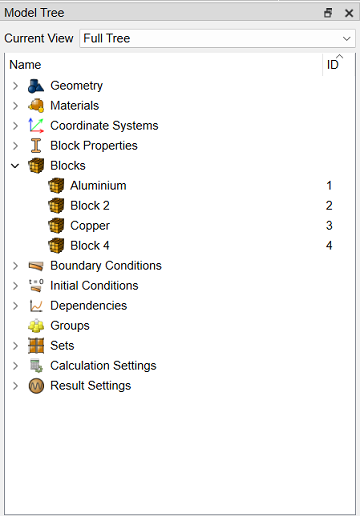Click the Geometry shapes icon

[36, 86]
